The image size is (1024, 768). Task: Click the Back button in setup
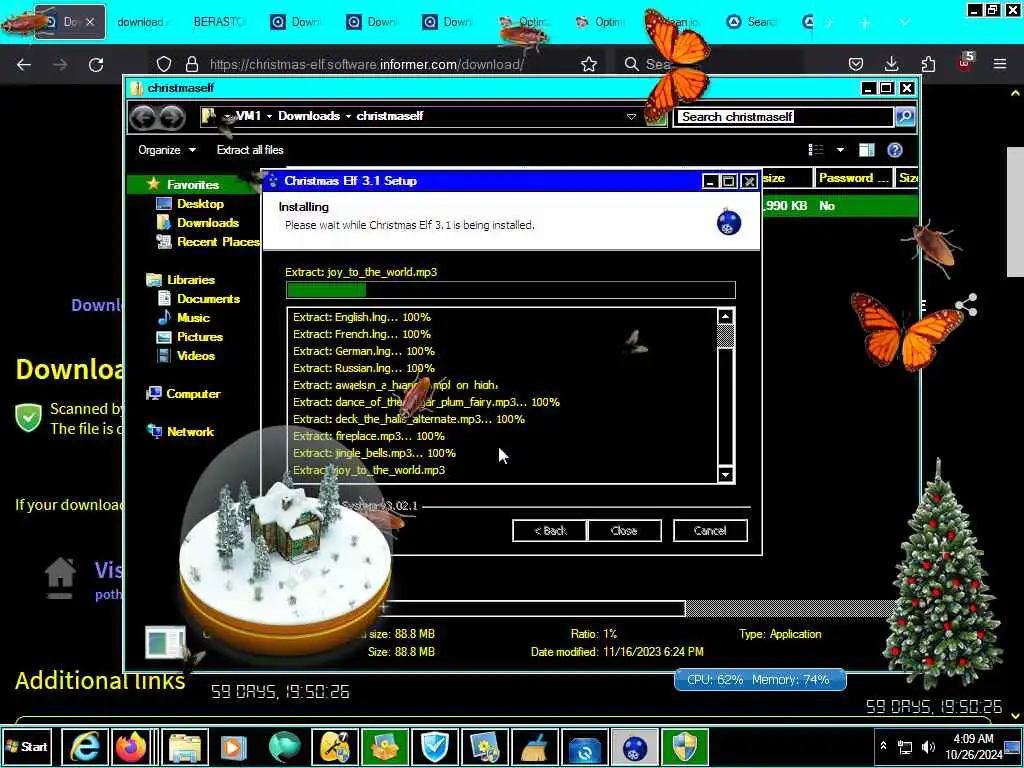tap(550, 530)
